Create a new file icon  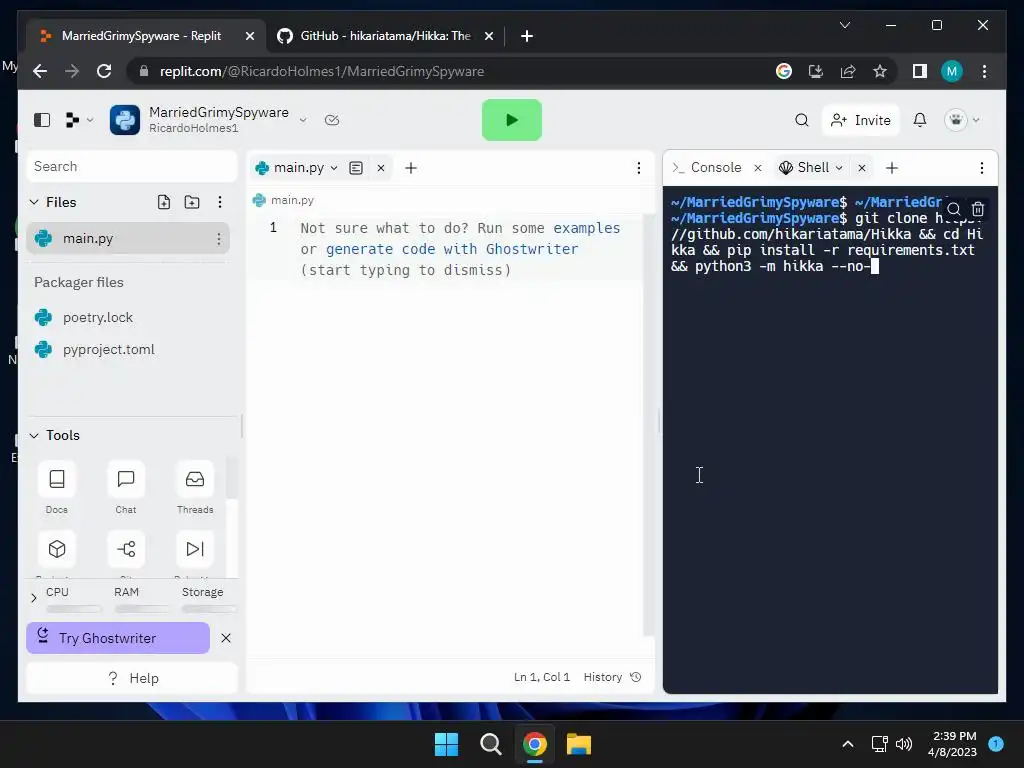[x=164, y=202]
